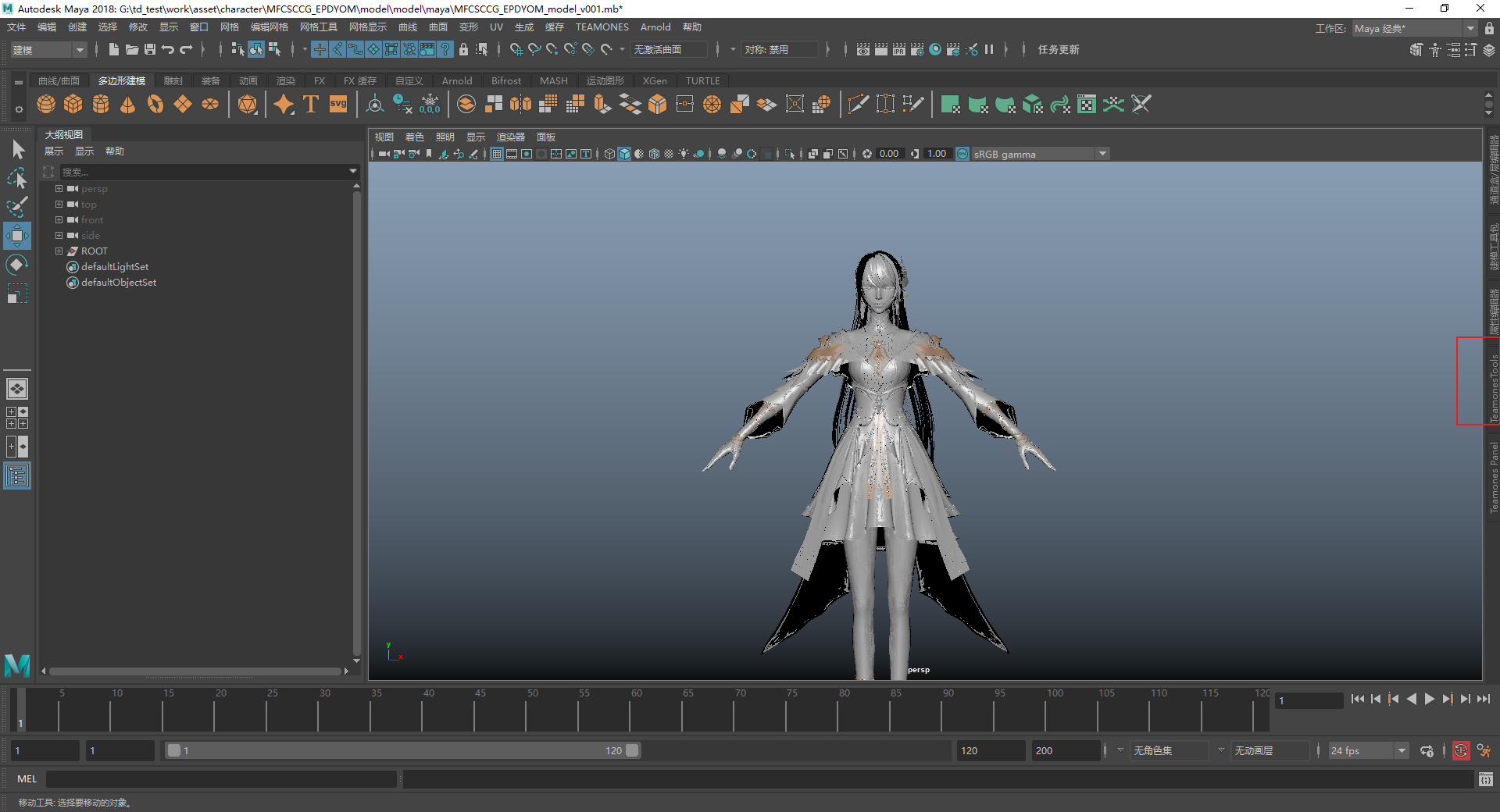Switch to the Arnold shelf tab
The width and height of the screenshot is (1500, 812).
(456, 80)
